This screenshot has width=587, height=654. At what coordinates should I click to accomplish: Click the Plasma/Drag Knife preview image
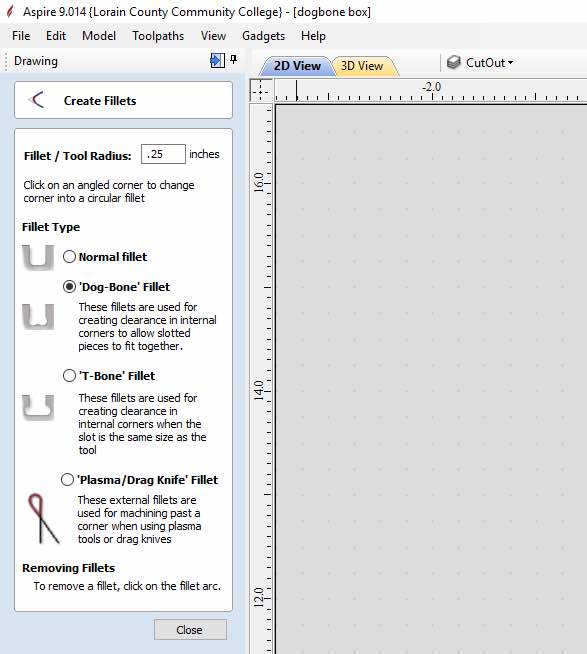click(x=43, y=519)
